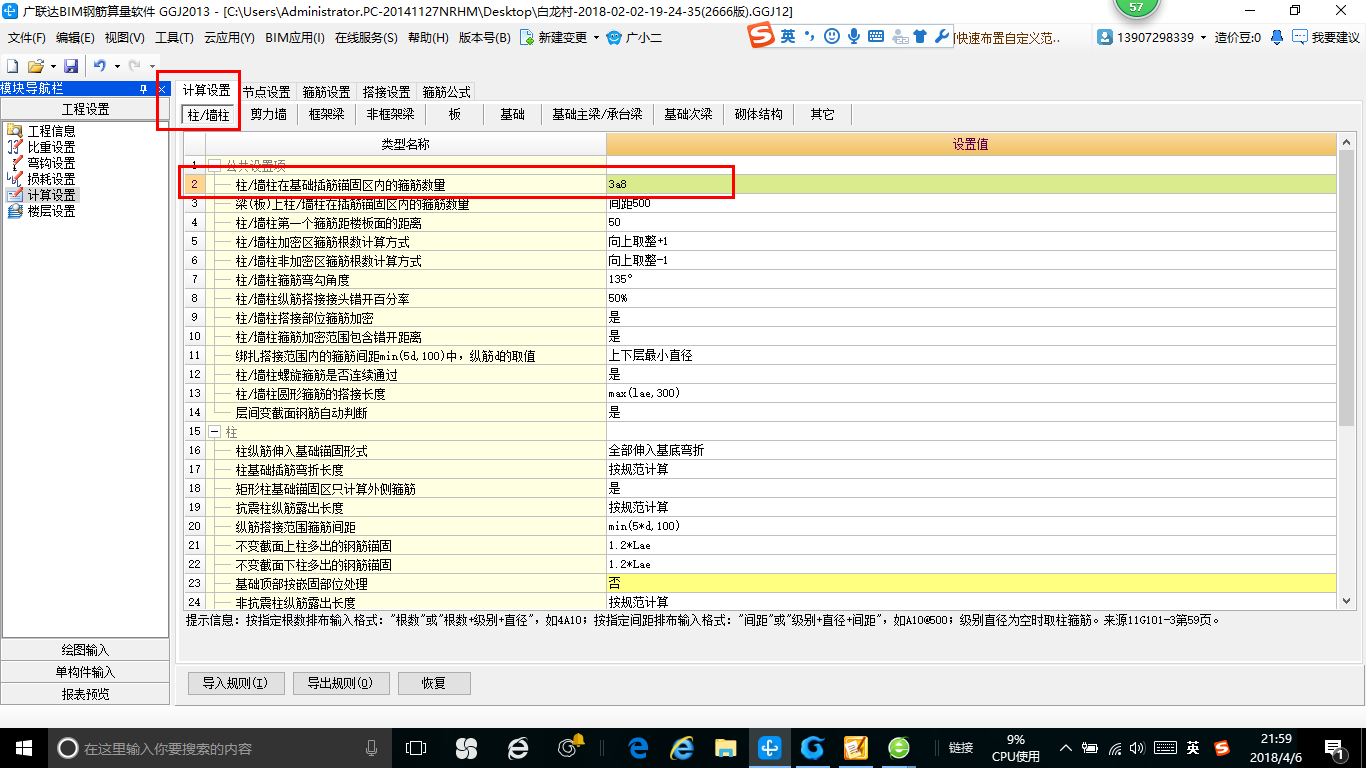Click the 间距500 value cell
The image size is (1366, 768).
pyautogui.click(x=970, y=204)
